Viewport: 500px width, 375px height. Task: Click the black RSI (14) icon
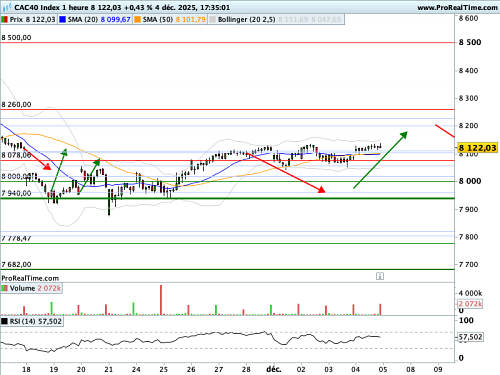point(5,321)
